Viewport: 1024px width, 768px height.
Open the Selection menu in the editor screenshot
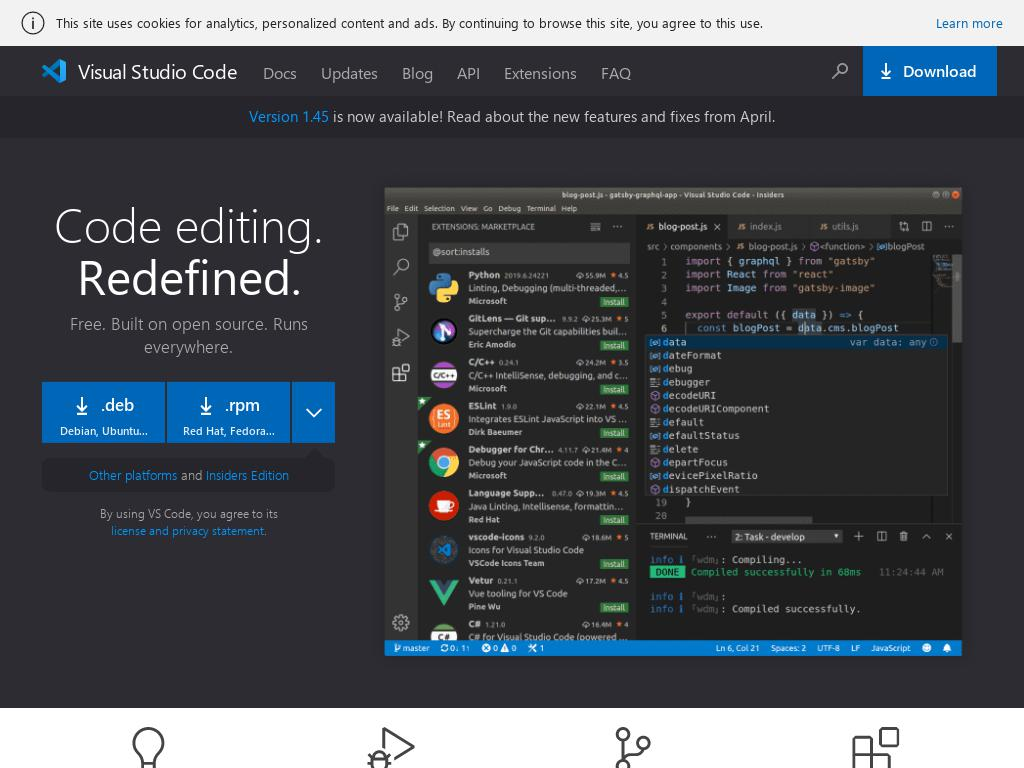coord(439,208)
